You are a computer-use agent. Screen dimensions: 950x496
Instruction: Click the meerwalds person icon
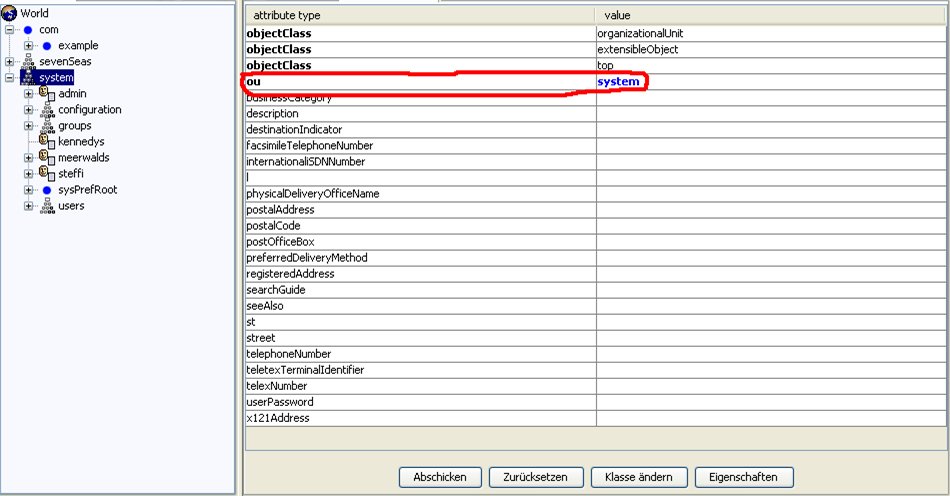47,157
